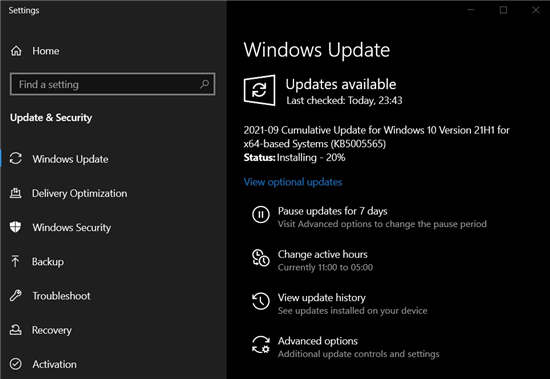Click the pause updates circle icon
Viewport: 550px width, 379px height.
pos(261,214)
